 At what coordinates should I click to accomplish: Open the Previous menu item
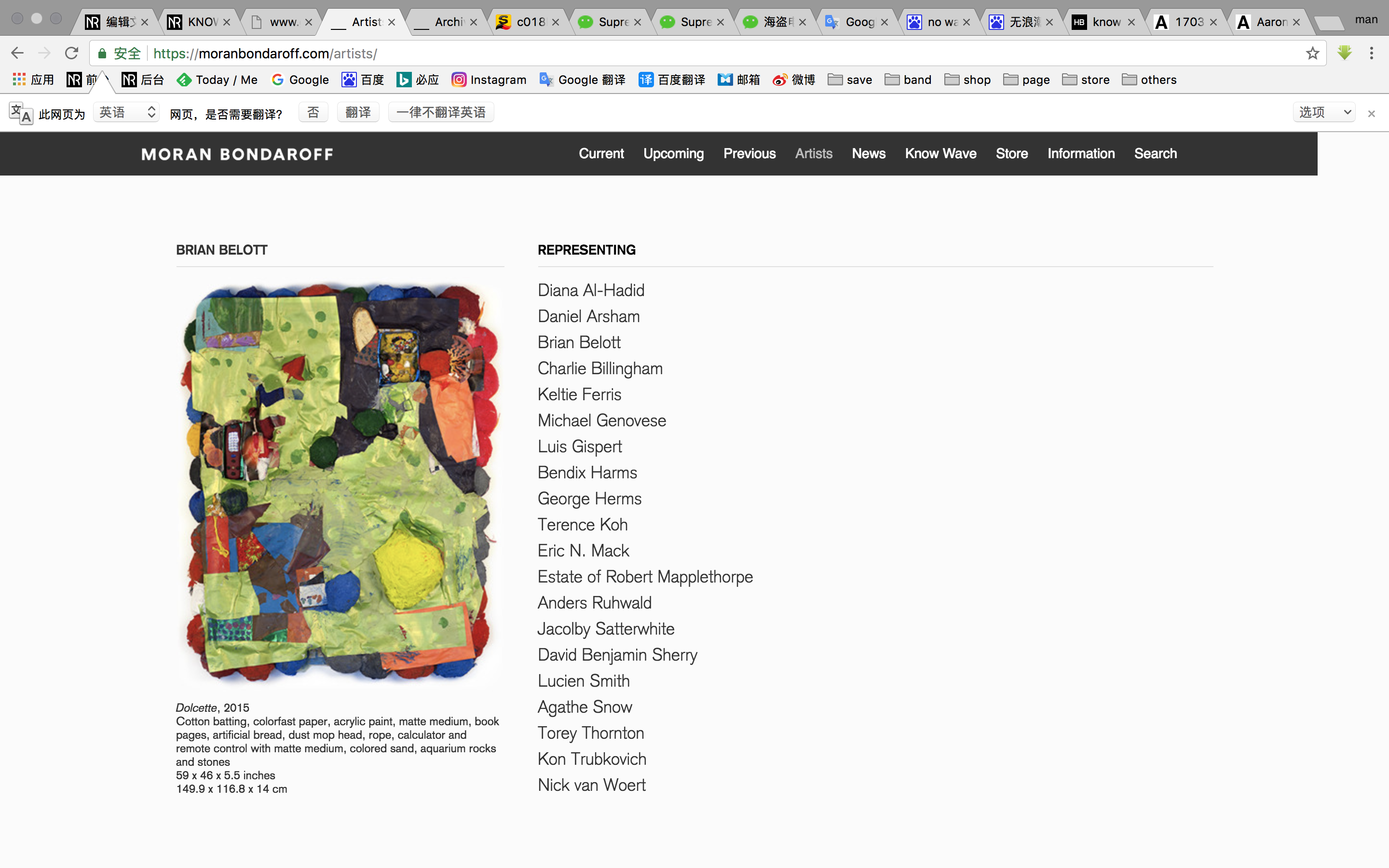click(x=749, y=153)
